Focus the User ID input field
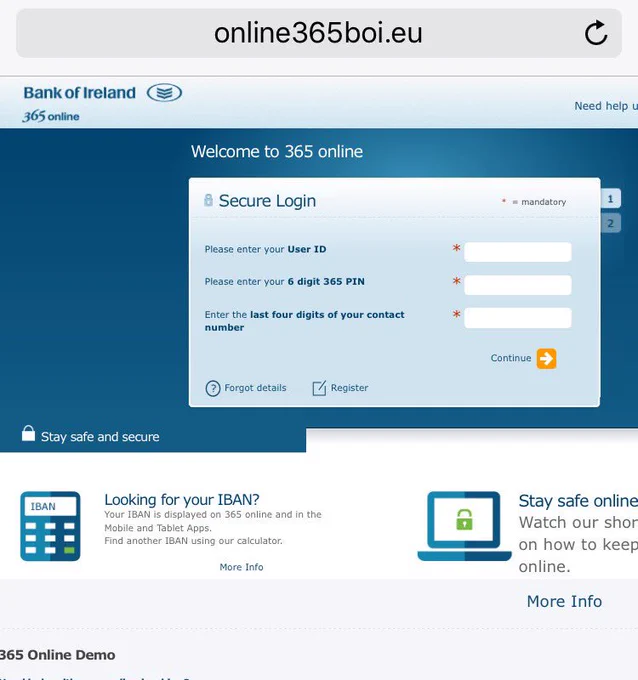Viewport: 638px width, 680px height. 517,252
